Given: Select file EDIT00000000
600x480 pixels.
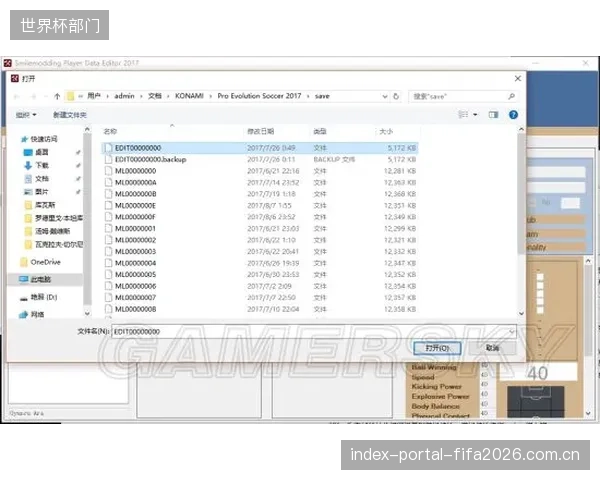Looking at the screenshot, I should (260, 148).
